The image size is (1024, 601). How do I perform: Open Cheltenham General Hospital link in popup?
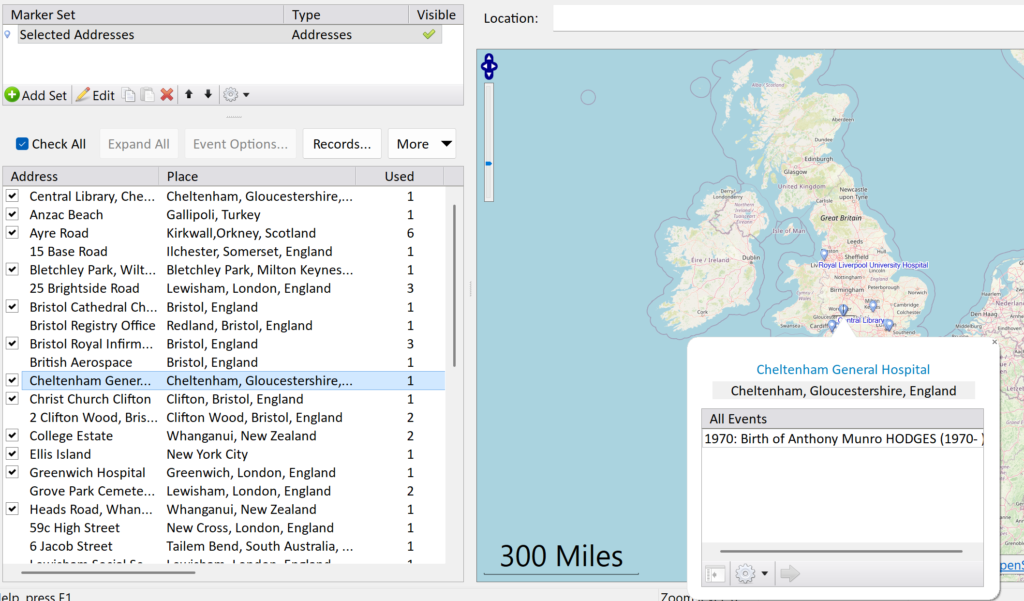point(842,369)
